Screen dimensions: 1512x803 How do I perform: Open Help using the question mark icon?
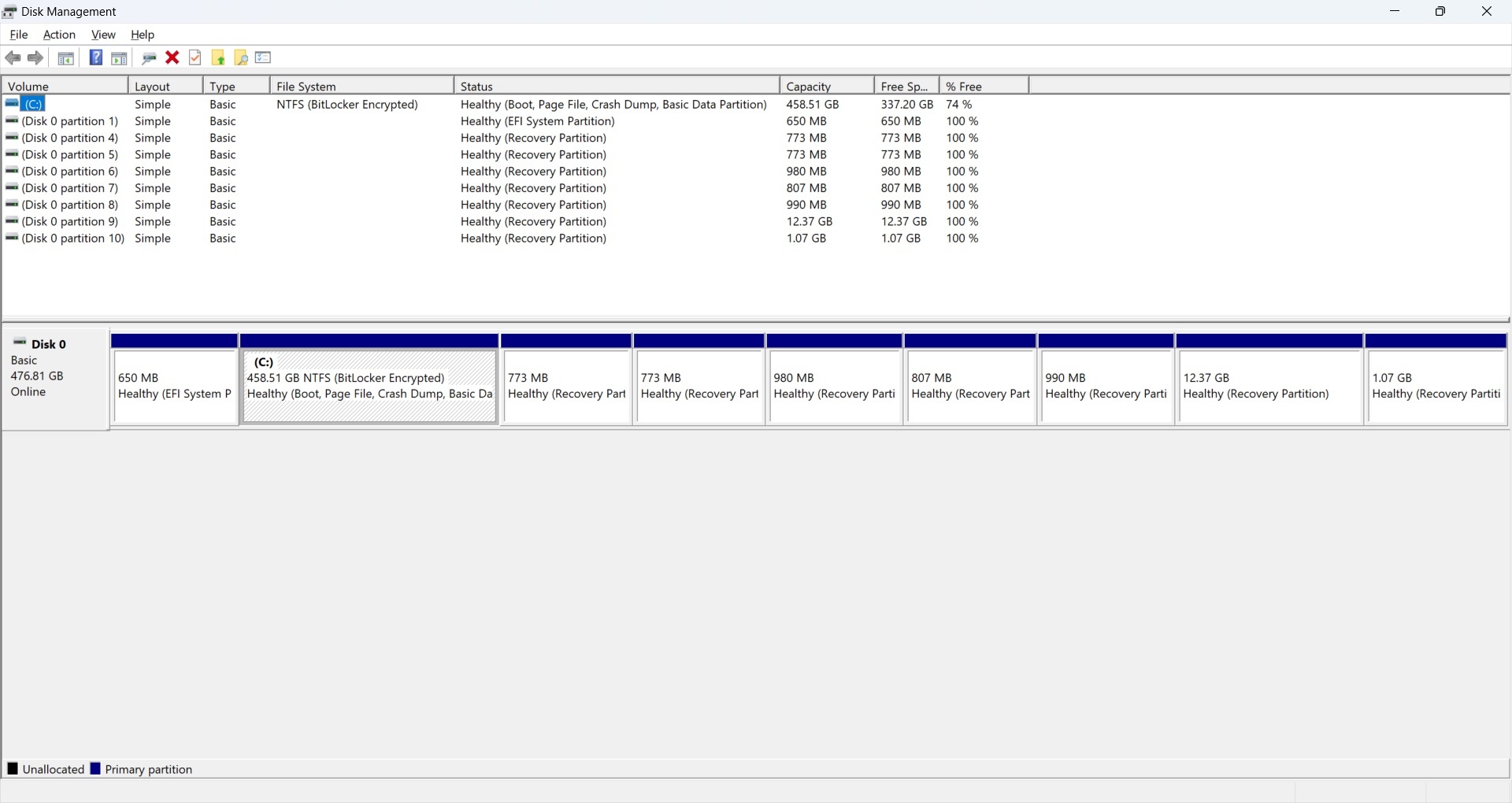pos(95,57)
